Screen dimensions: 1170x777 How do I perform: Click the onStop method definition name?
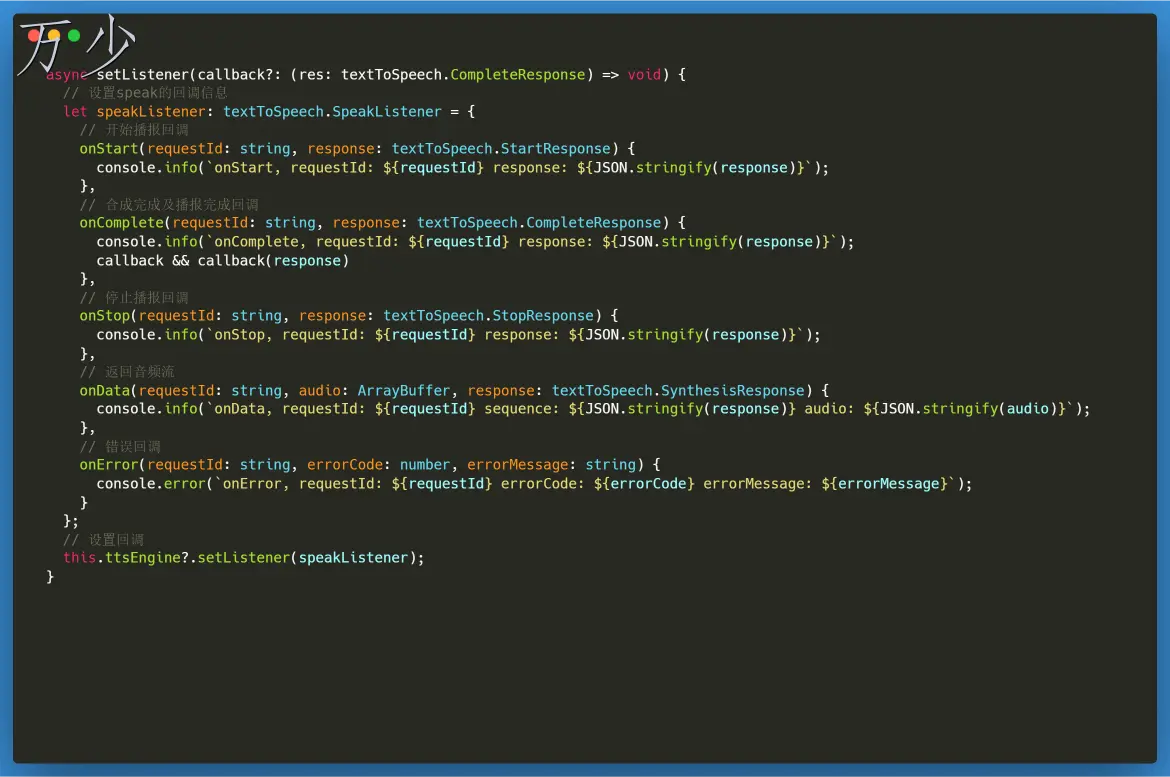tap(104, 315)
